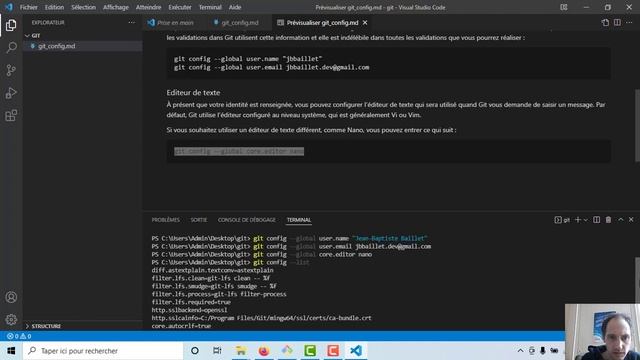Split the terminal pane
The image size is (640, 360).
point(596,220)
